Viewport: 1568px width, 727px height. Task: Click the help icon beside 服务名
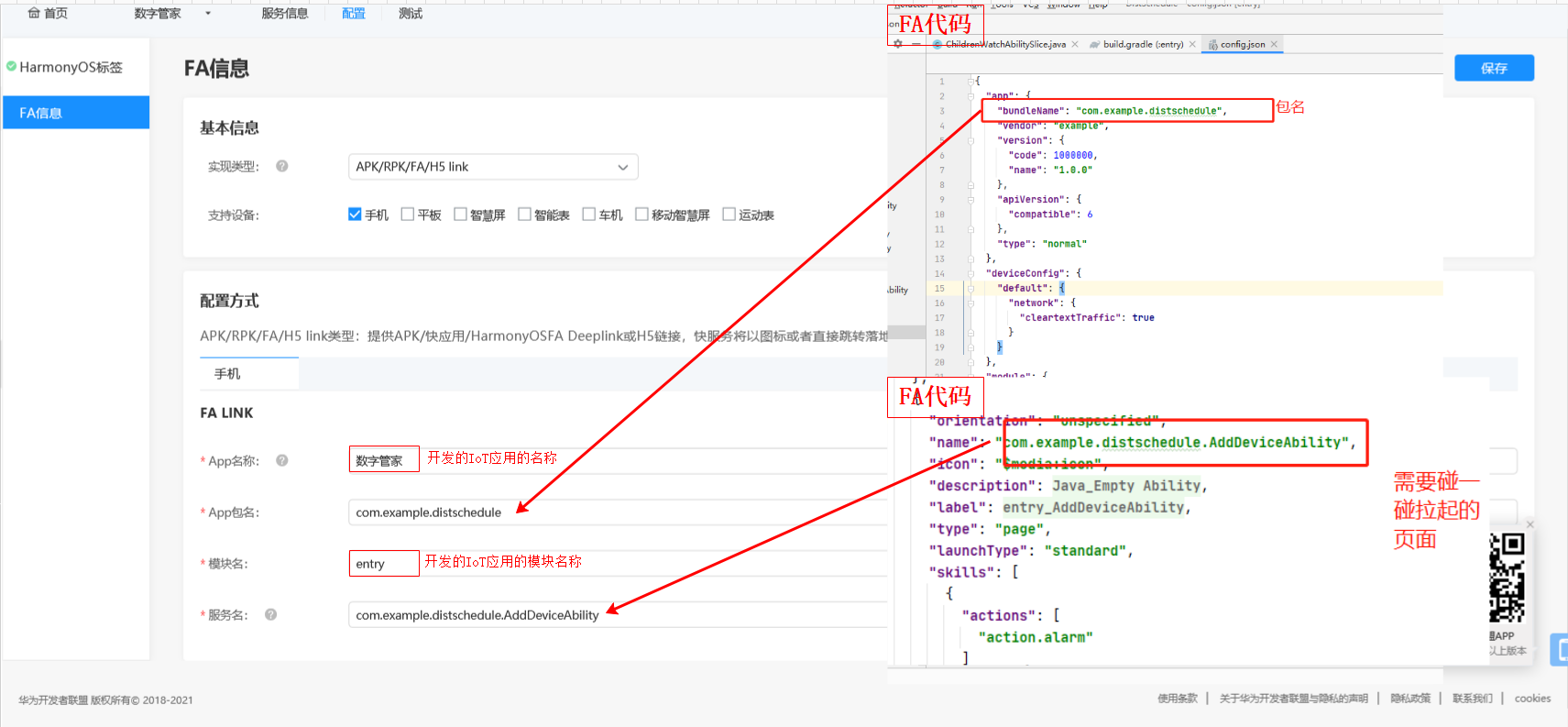[271, 614]
